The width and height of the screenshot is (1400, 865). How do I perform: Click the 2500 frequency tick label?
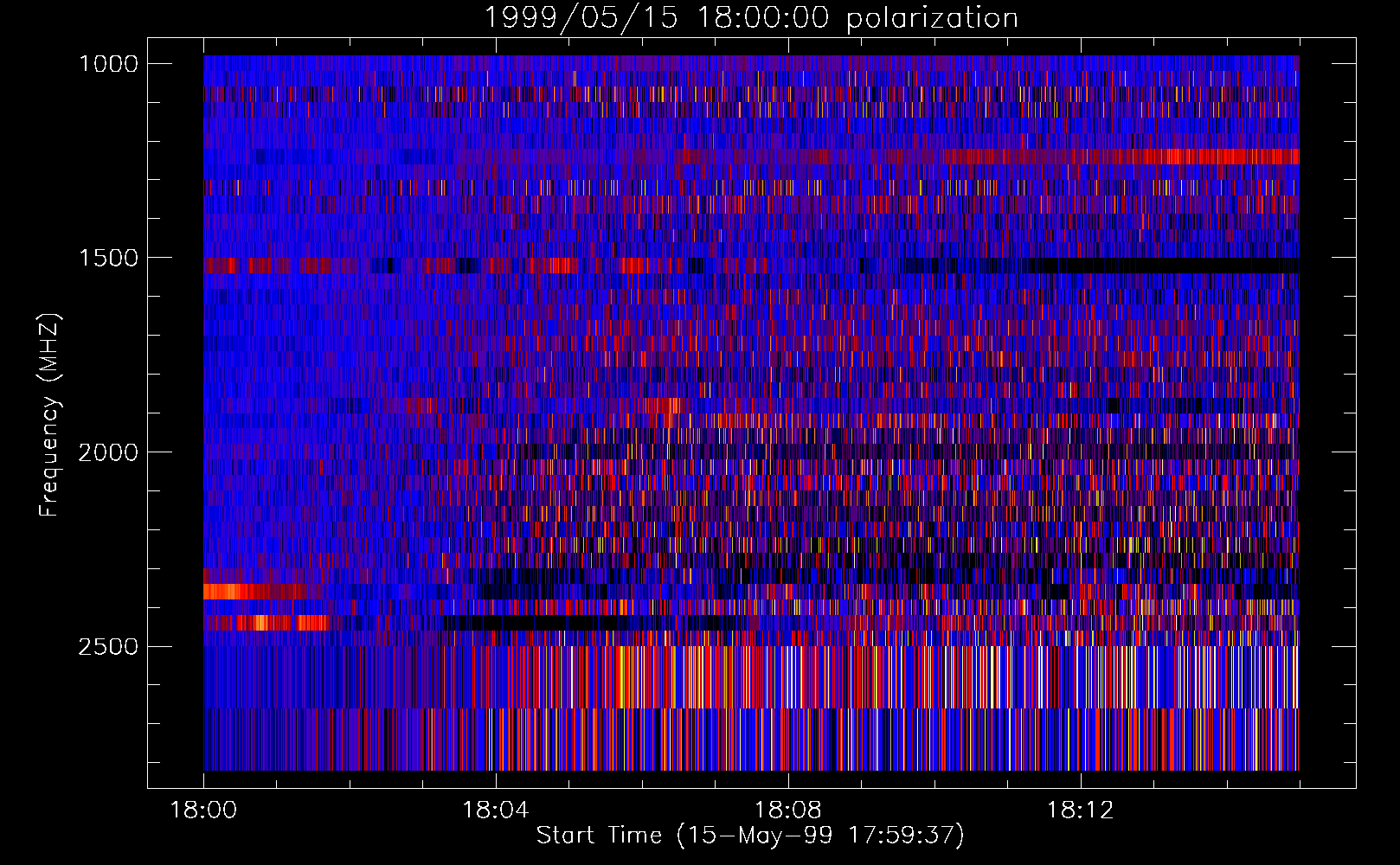point(108,647)
